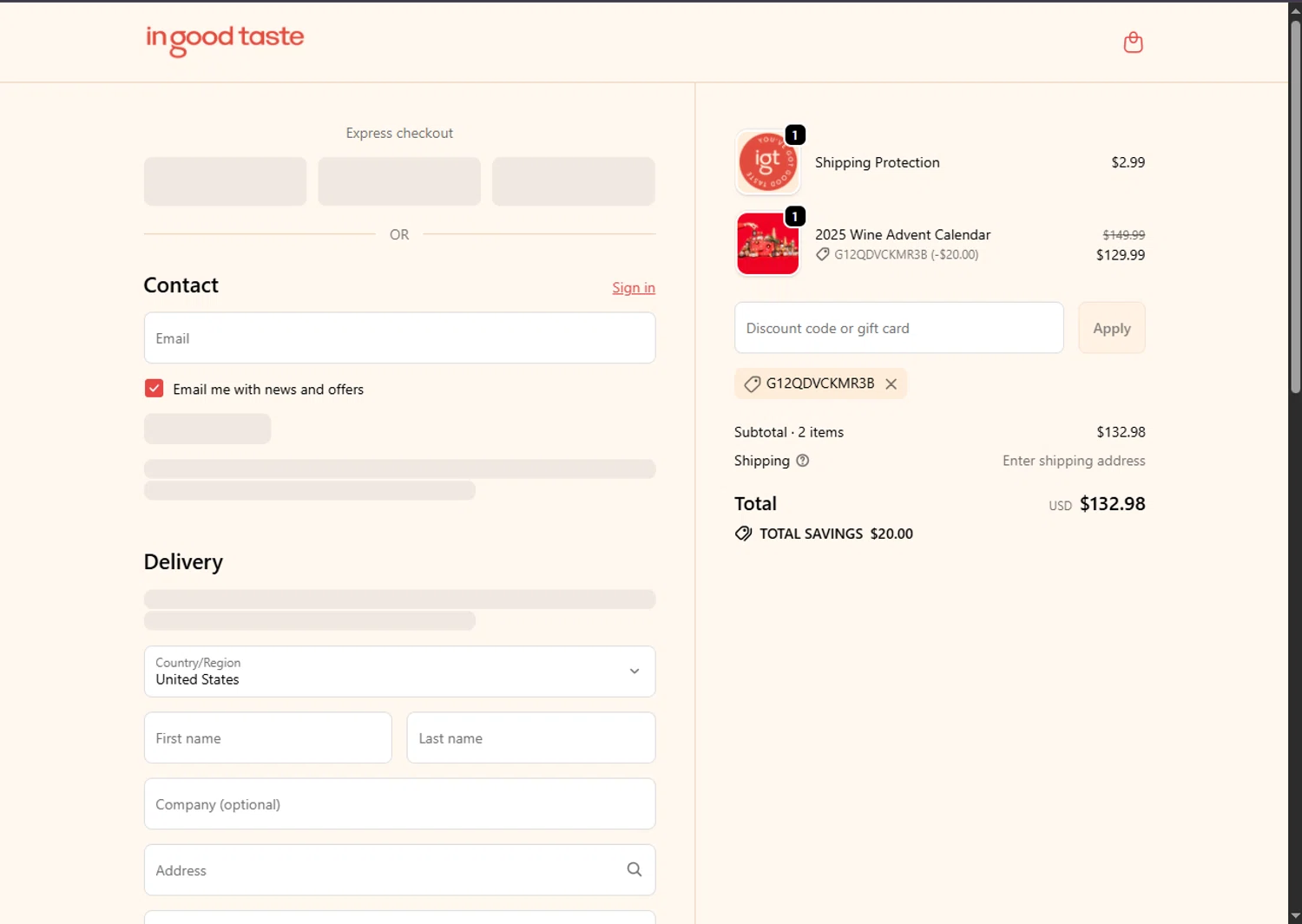The image size is (1302, 924).
Task: Click the Enter shipping address text
Action: point(1074,461)
